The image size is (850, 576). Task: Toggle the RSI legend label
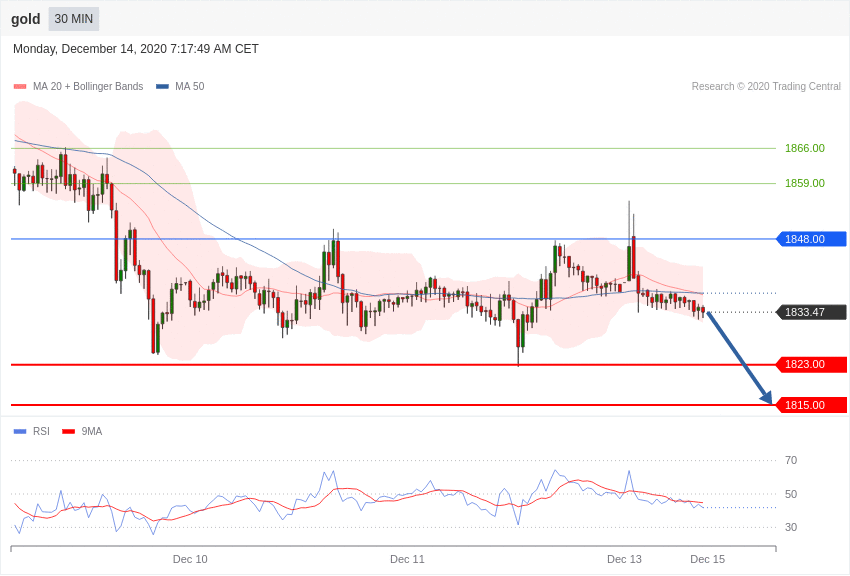coord(41,431)
